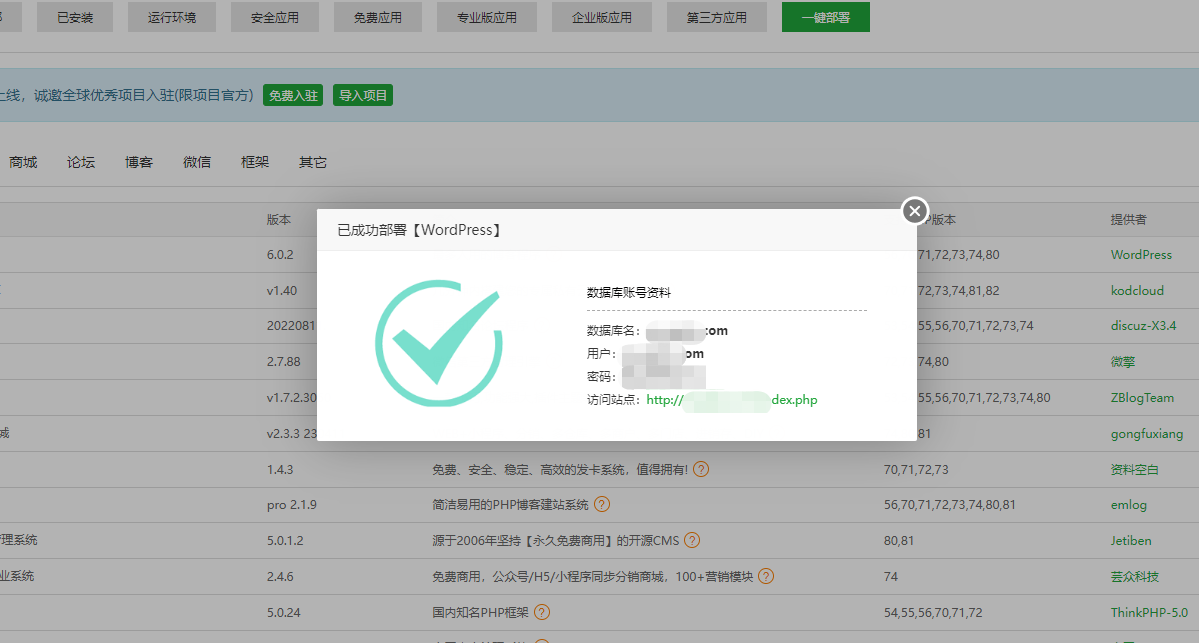Open the 免费应用 tab

[378, 17]
